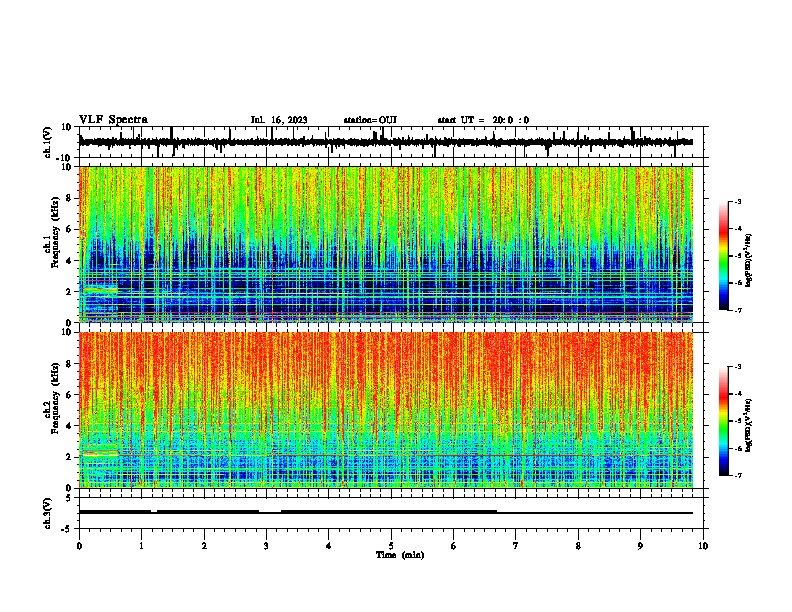This screenshot has width=792, height=612.
Task: Click the log(PSD) label beside ch.1 colorbar
Action: click(749, 261)
